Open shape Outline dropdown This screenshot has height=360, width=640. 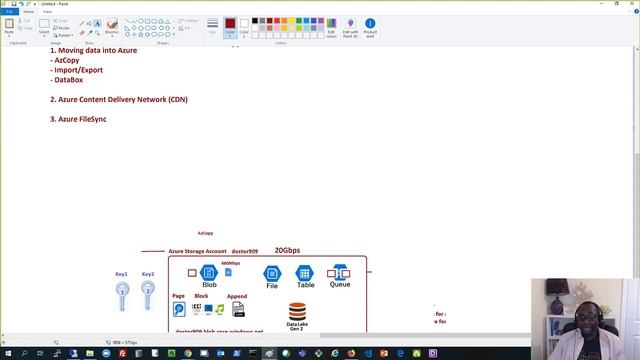(189, 21)
